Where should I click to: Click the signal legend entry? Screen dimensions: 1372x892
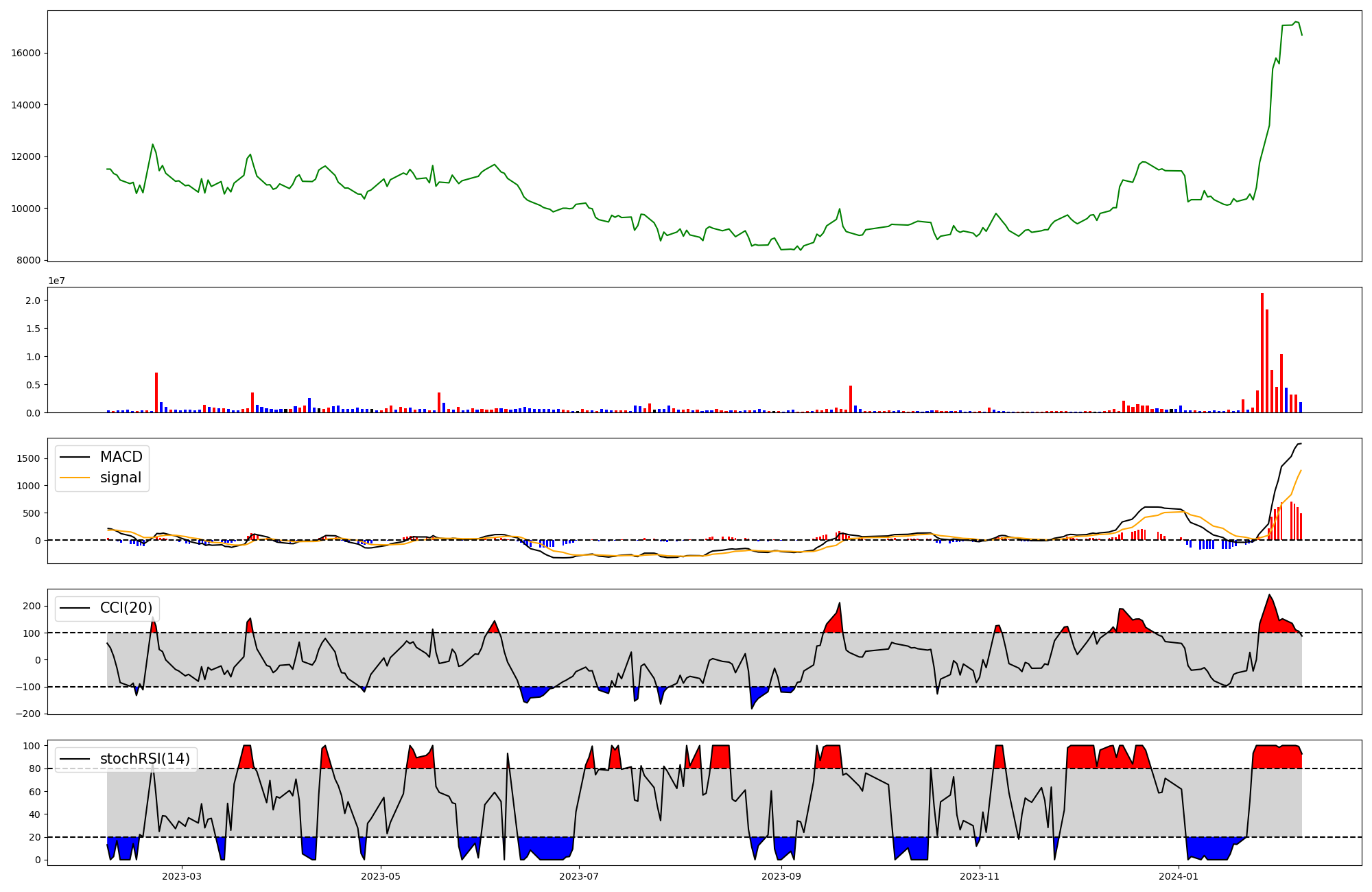(x=101, y=478)
